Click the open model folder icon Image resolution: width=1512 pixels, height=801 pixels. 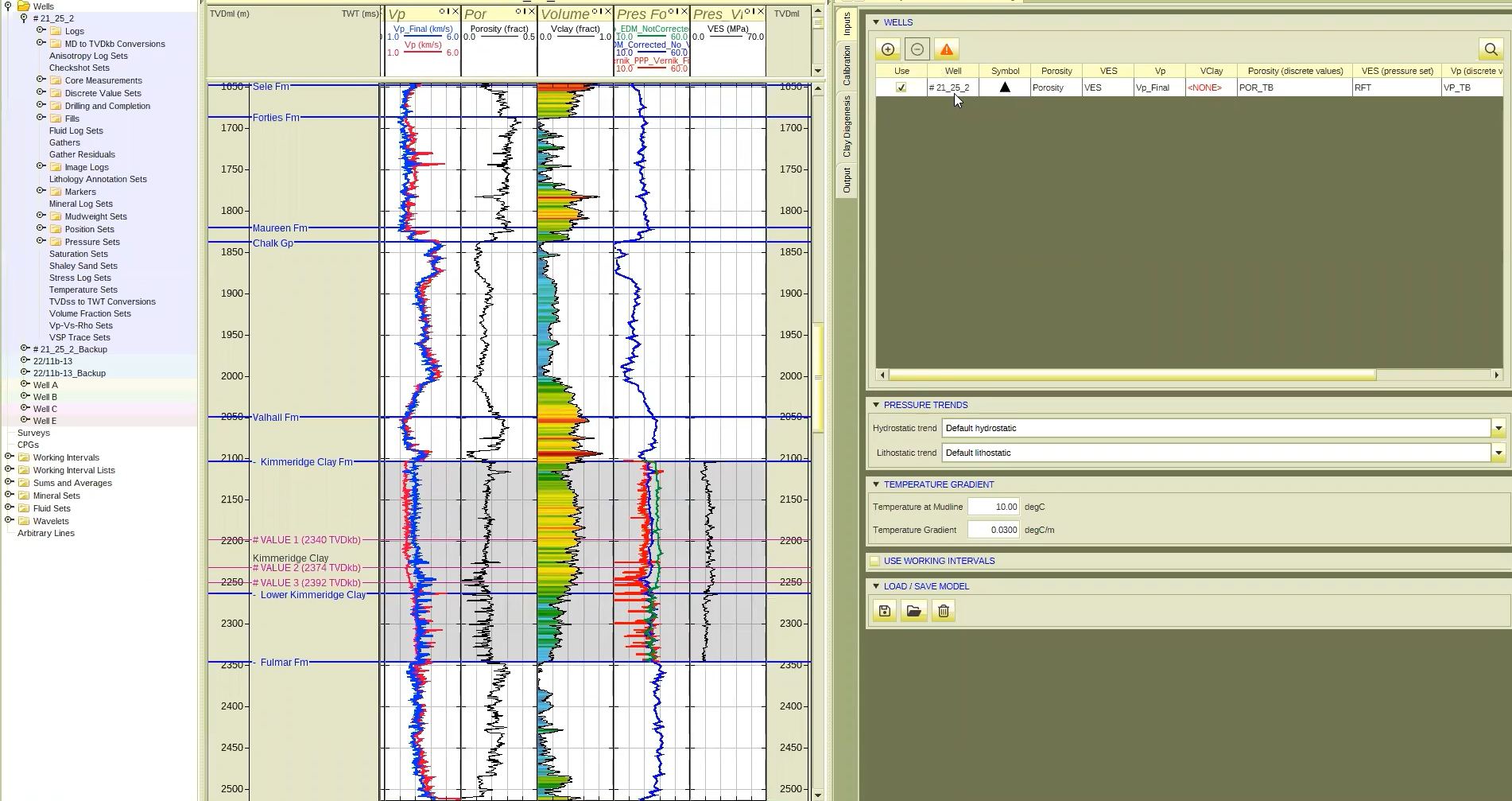coord(914,611)
